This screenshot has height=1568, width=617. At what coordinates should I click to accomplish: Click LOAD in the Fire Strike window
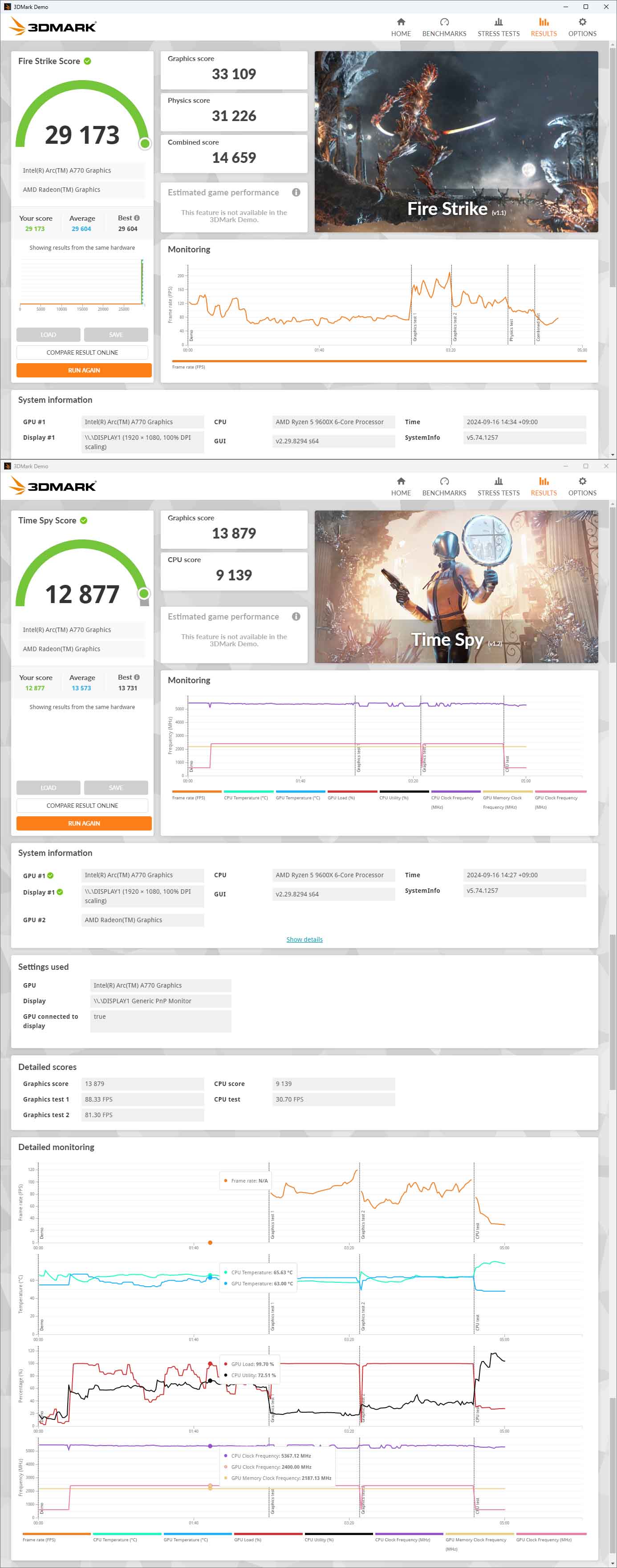(48, 335)
